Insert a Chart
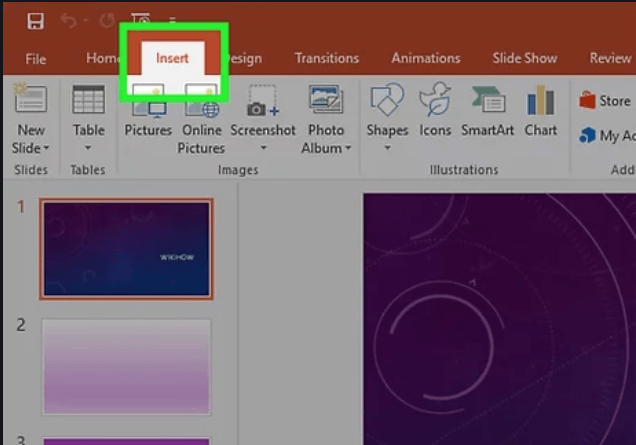 [540, 110]
